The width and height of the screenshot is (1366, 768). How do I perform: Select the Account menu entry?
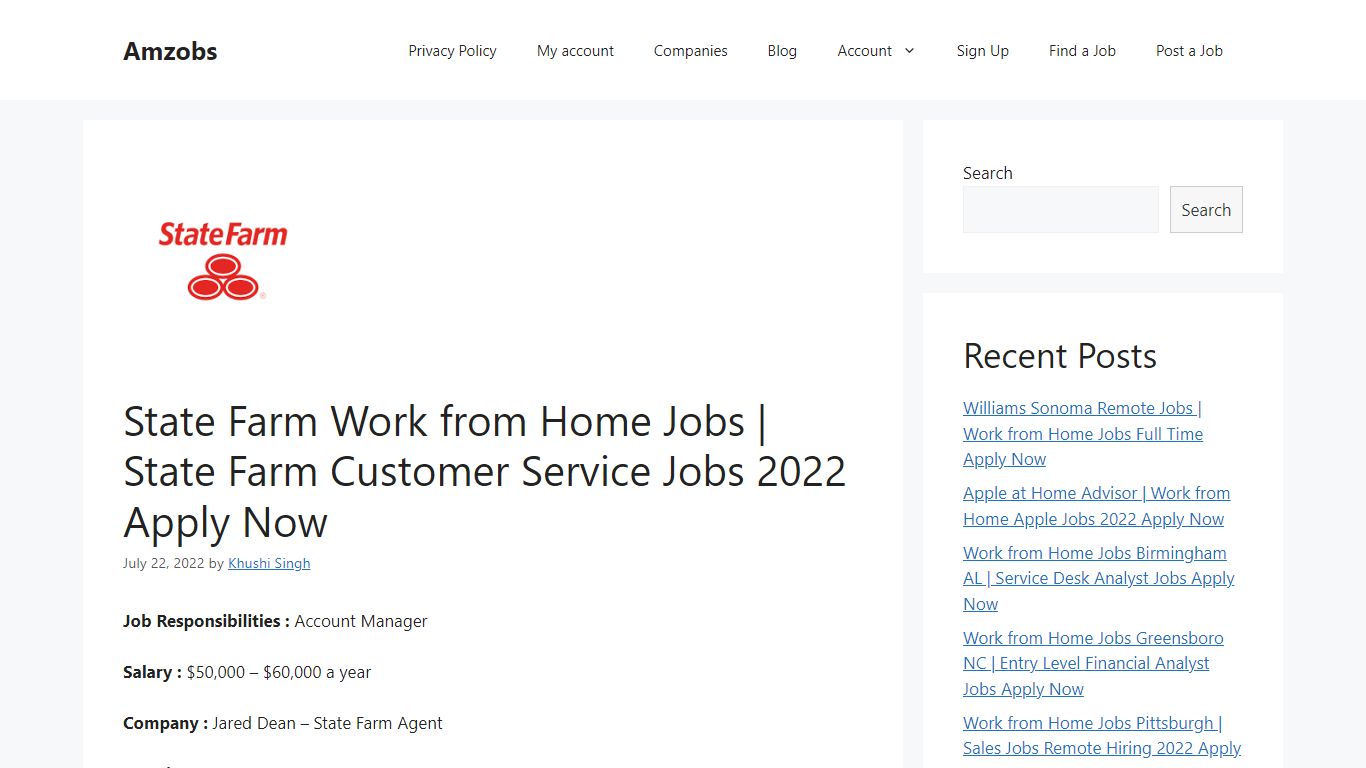tap(865, 51)
